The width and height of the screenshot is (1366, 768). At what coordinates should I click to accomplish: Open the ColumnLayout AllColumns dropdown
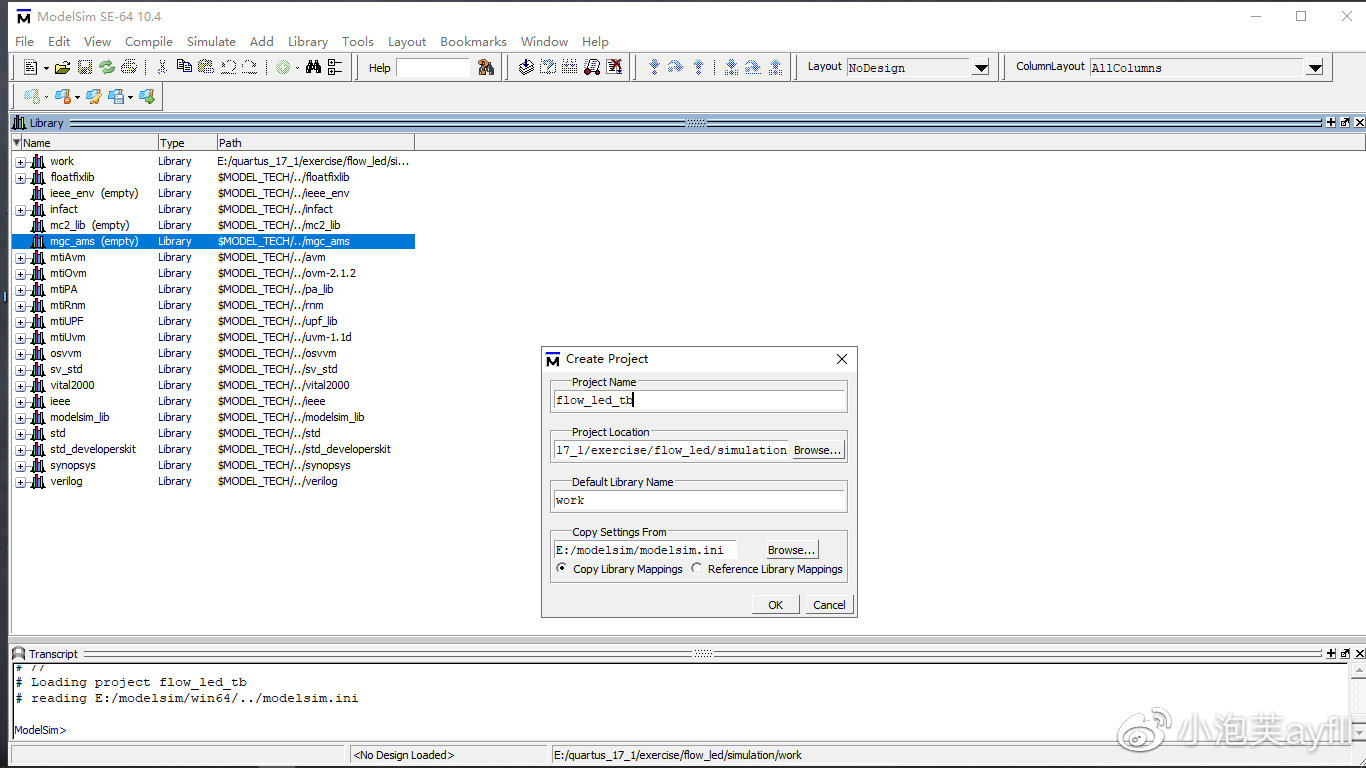(1315, 67)
